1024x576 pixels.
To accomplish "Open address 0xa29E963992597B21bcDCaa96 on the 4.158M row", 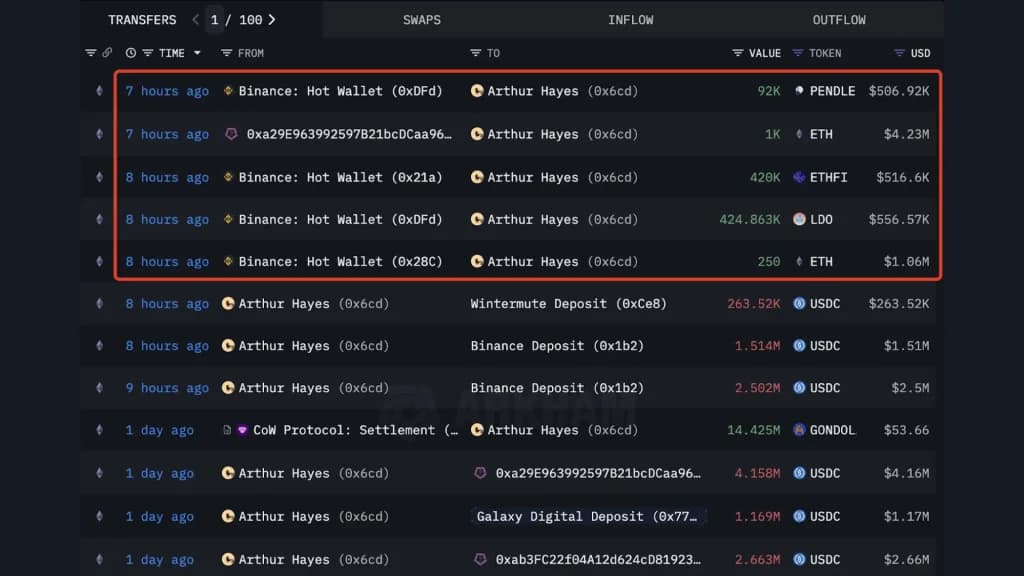I will click(598, 473).
